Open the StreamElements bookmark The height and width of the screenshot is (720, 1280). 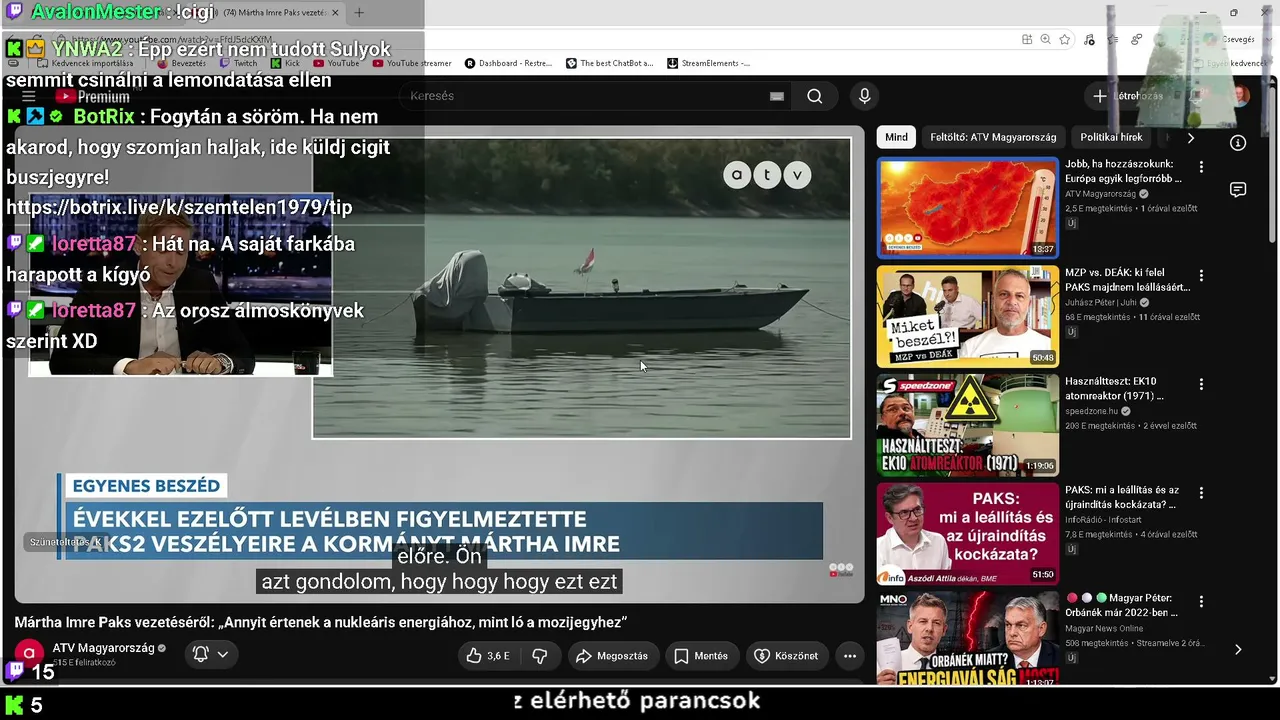709,63
